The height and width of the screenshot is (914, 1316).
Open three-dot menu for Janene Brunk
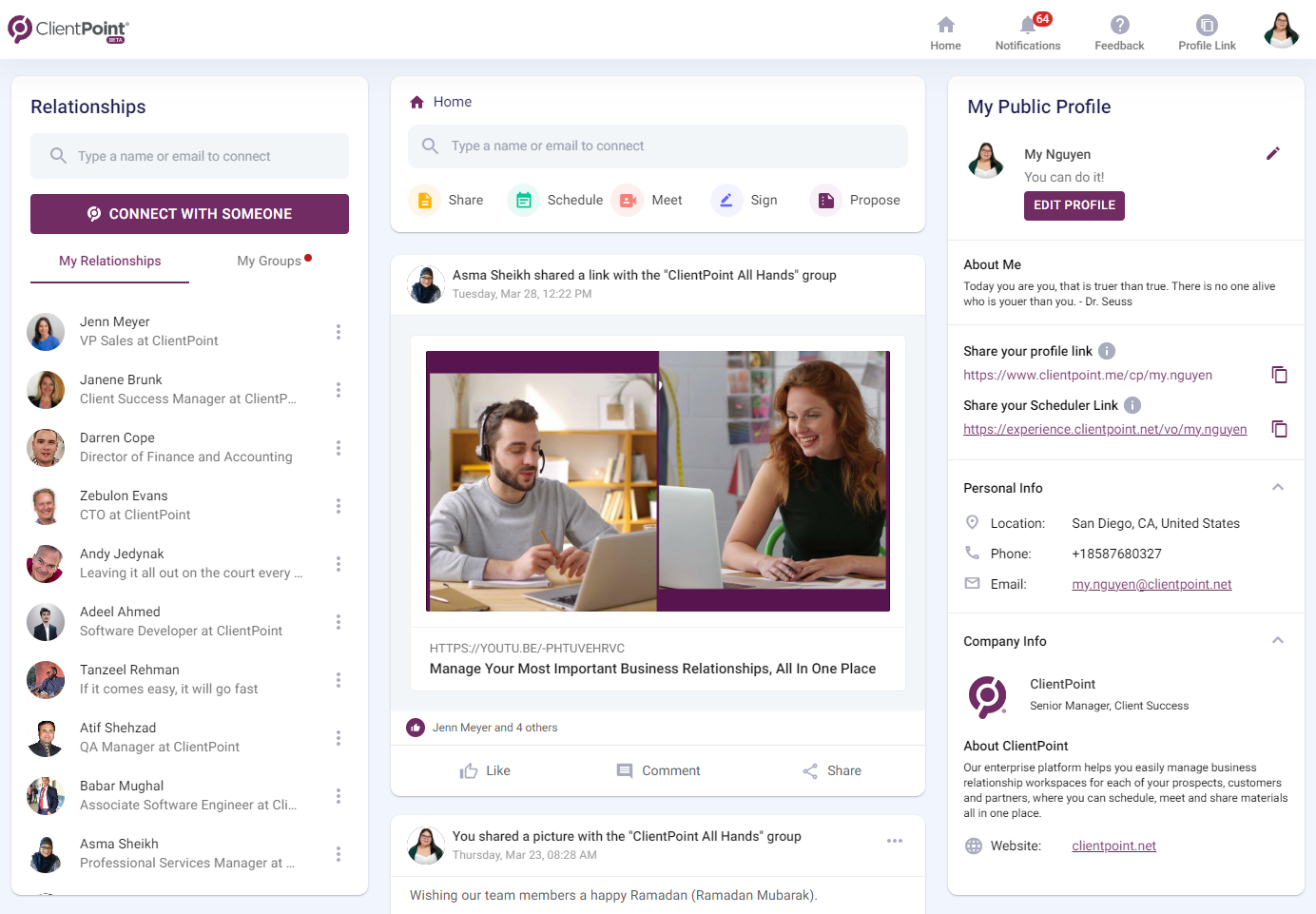pos(339,390)
